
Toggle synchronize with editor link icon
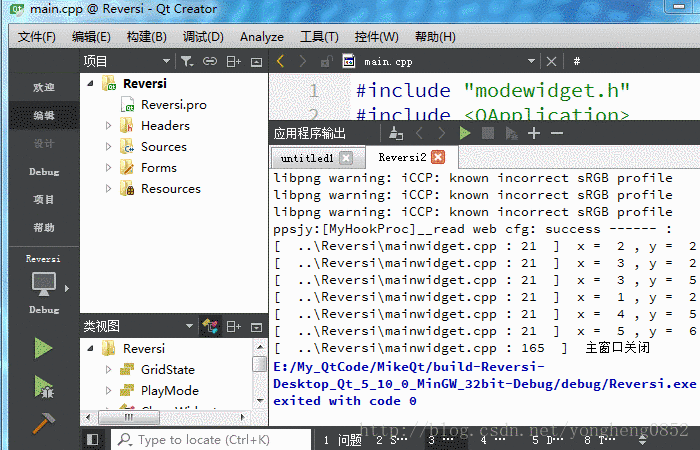click(210, 61)
